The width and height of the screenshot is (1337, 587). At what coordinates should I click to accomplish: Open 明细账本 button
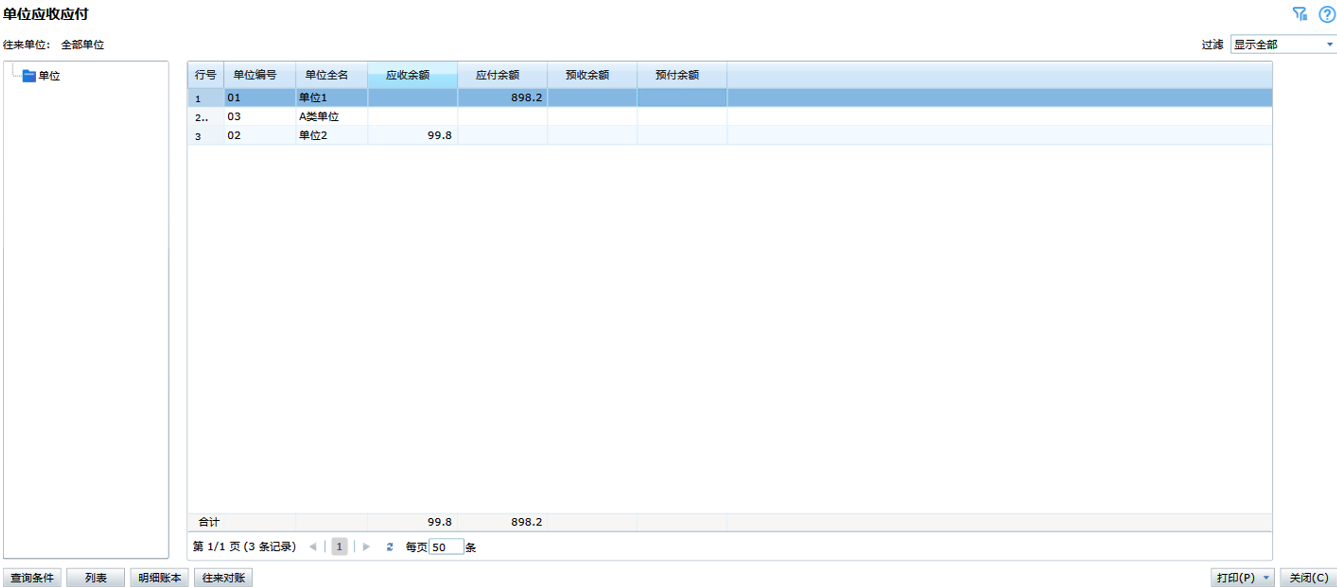pos(160,578)
